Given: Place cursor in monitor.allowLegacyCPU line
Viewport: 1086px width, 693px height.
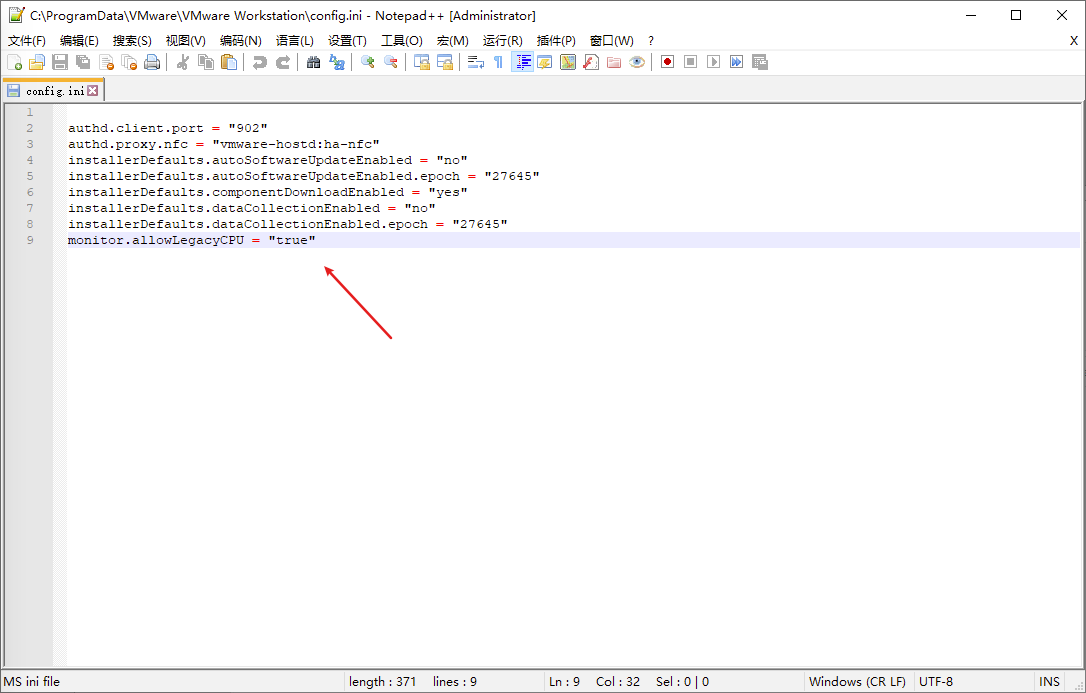Looking at the screenshot, I should tap(192, 240).
